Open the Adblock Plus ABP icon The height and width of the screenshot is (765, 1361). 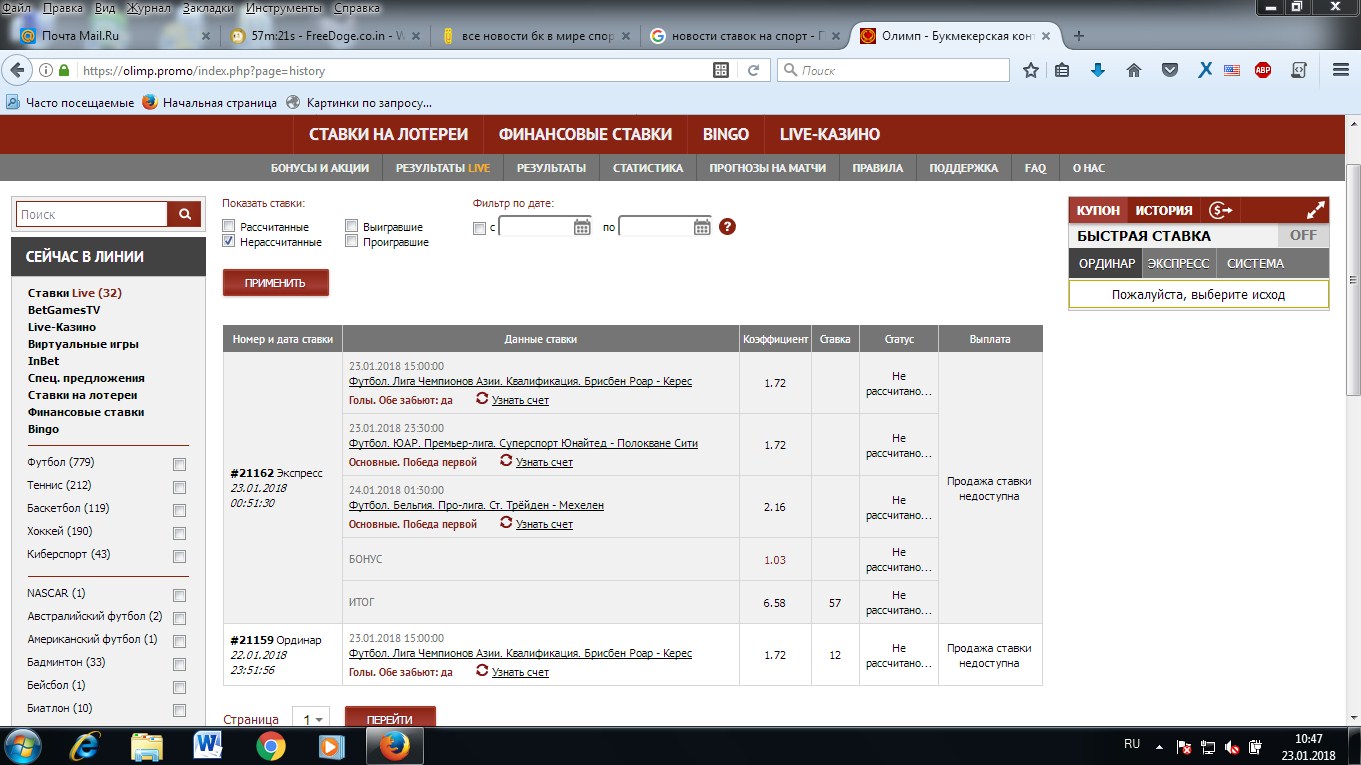[1263, 71]
